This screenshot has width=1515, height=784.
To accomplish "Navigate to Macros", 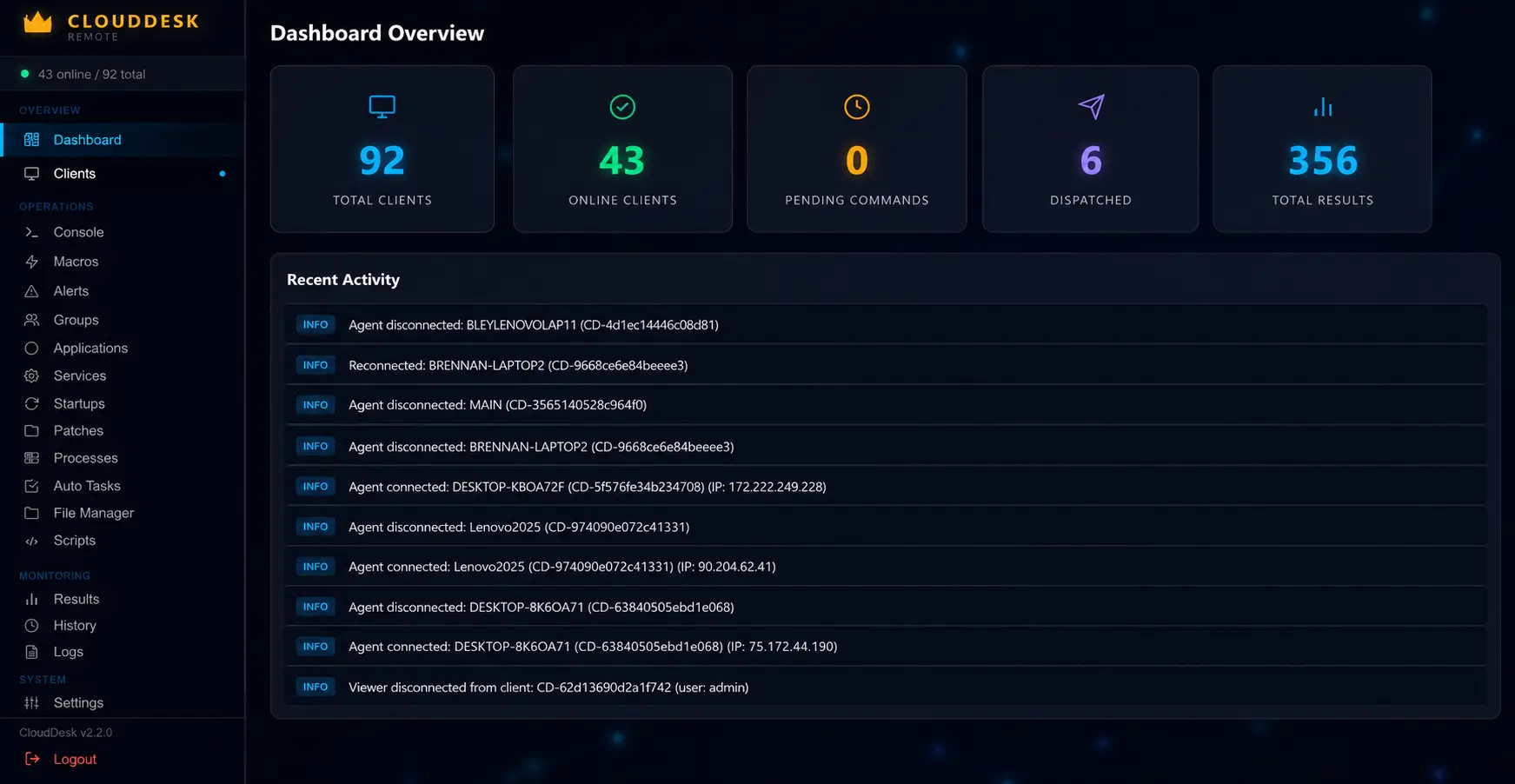I will (x=123, y=262).
